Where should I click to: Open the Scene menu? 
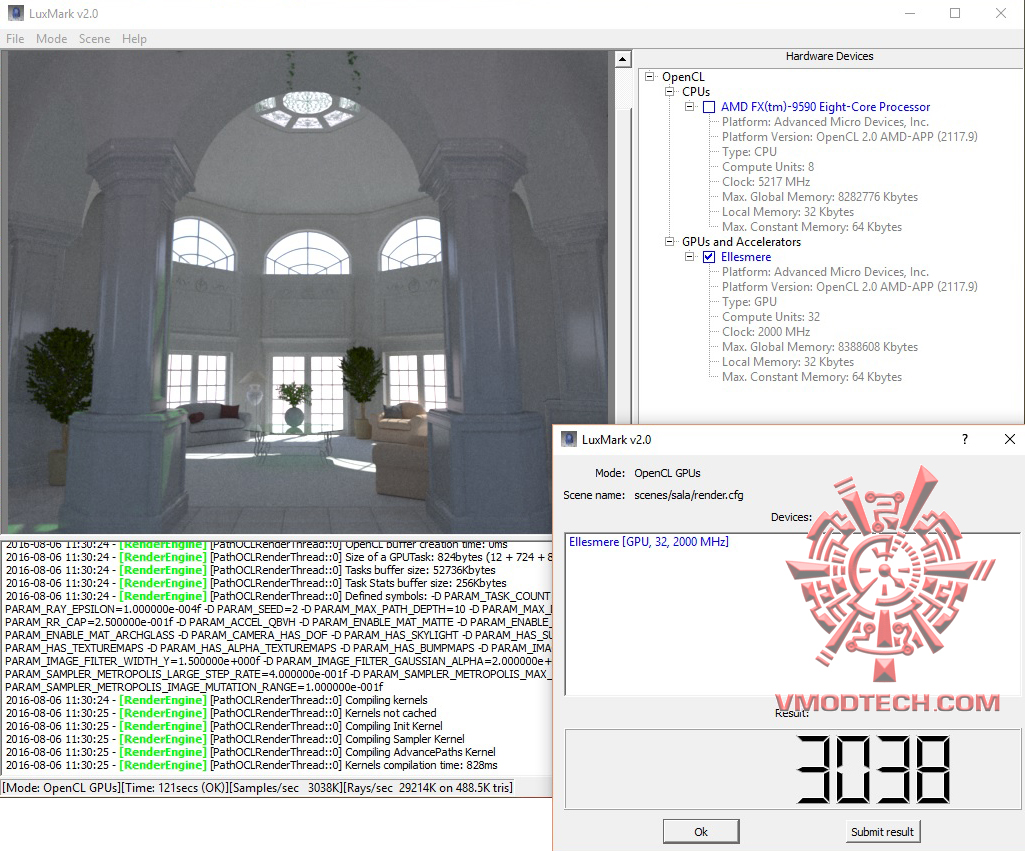pos(95,39)
